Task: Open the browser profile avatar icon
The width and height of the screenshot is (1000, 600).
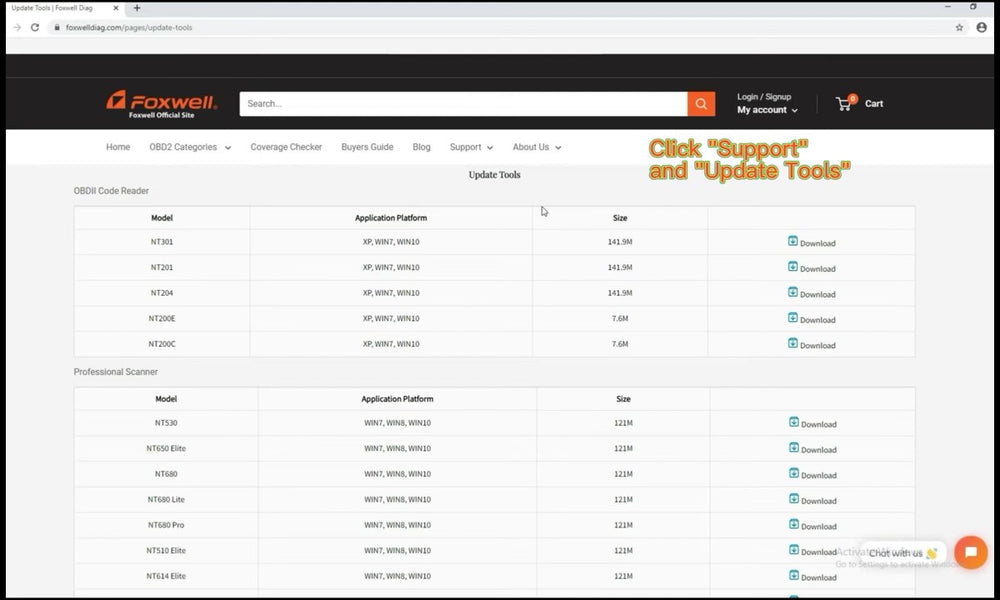Action: (981, 27)
